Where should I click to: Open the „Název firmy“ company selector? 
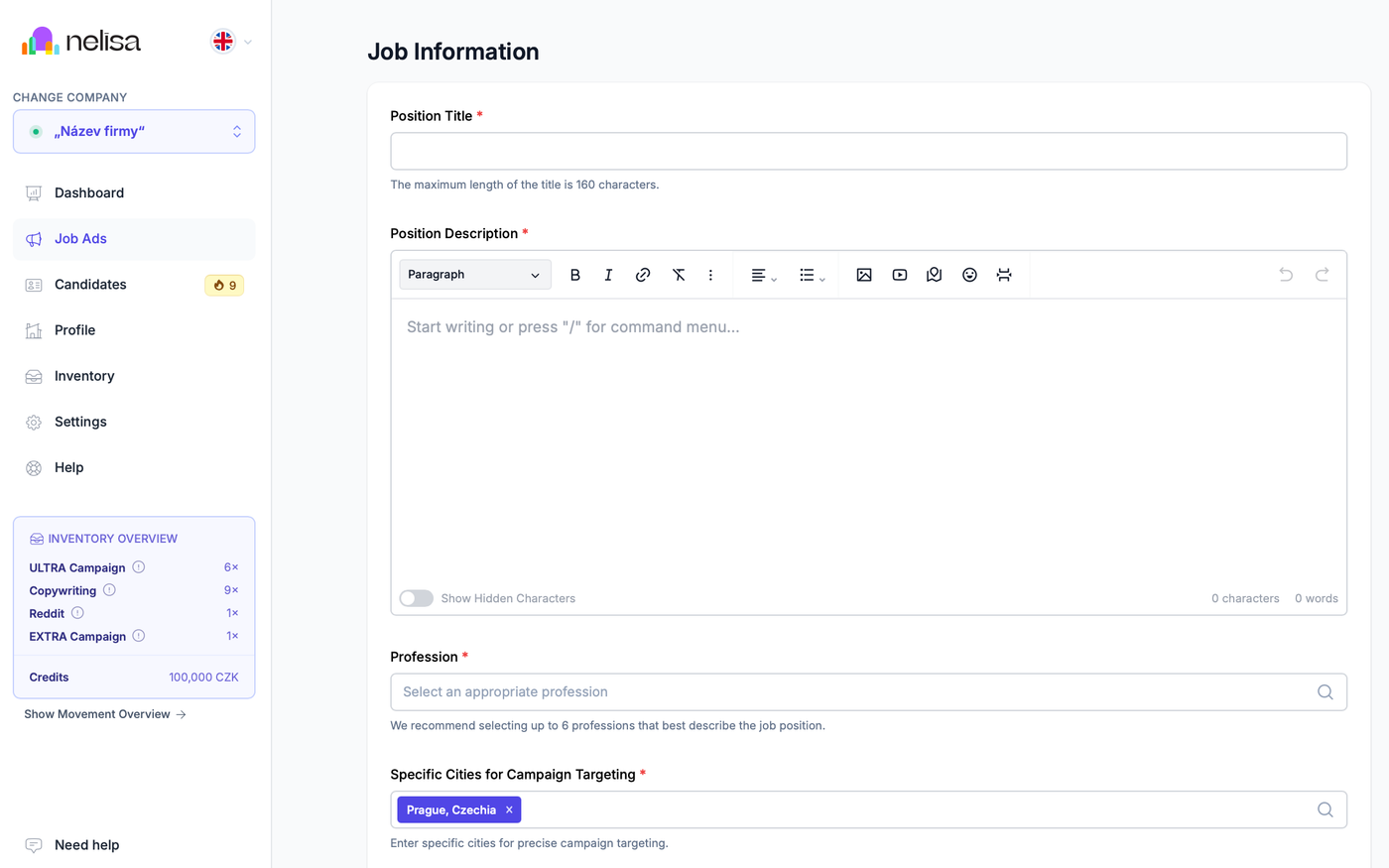click(133, 130)
